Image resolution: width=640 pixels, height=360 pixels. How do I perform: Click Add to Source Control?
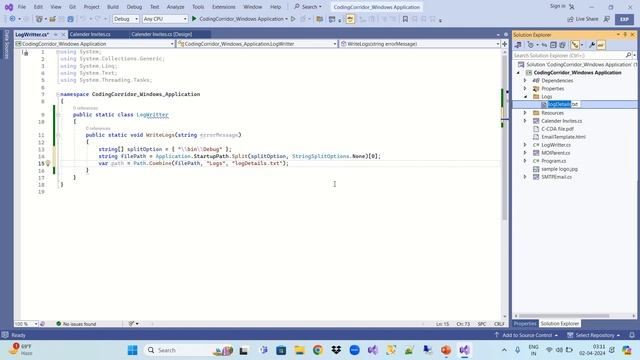[526, 335]
